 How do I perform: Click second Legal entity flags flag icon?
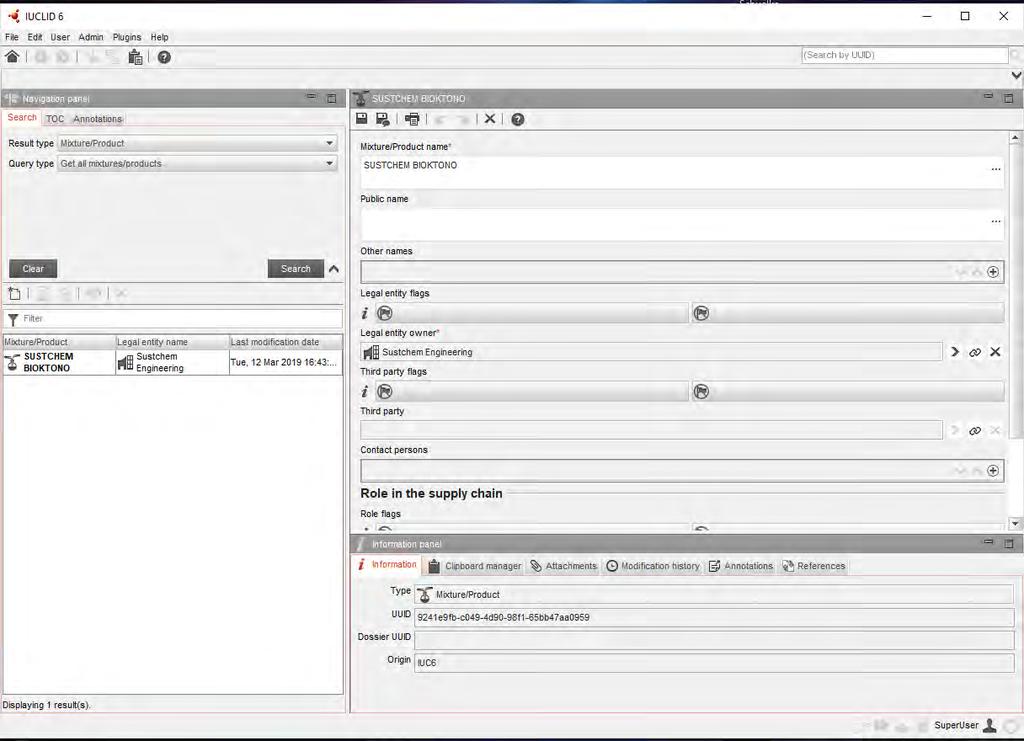point(701,313)
